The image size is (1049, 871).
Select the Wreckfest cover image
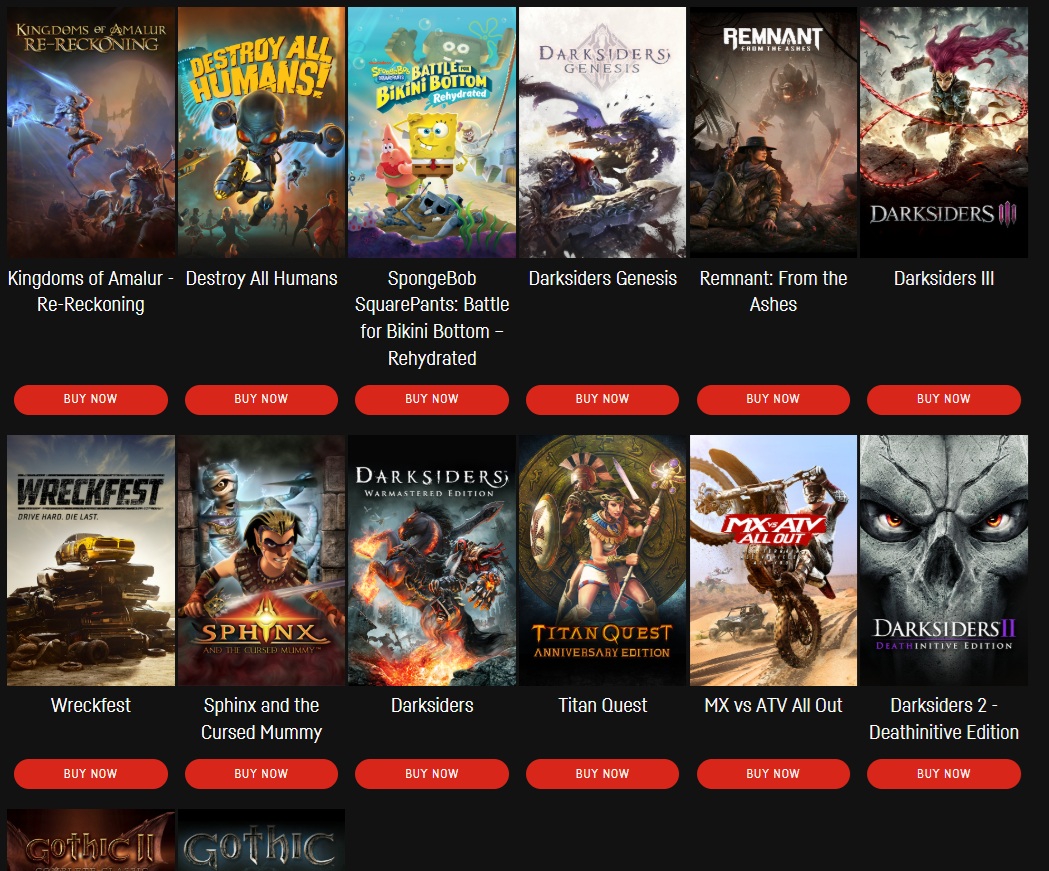pyautogui.click(x=91, y=561)
